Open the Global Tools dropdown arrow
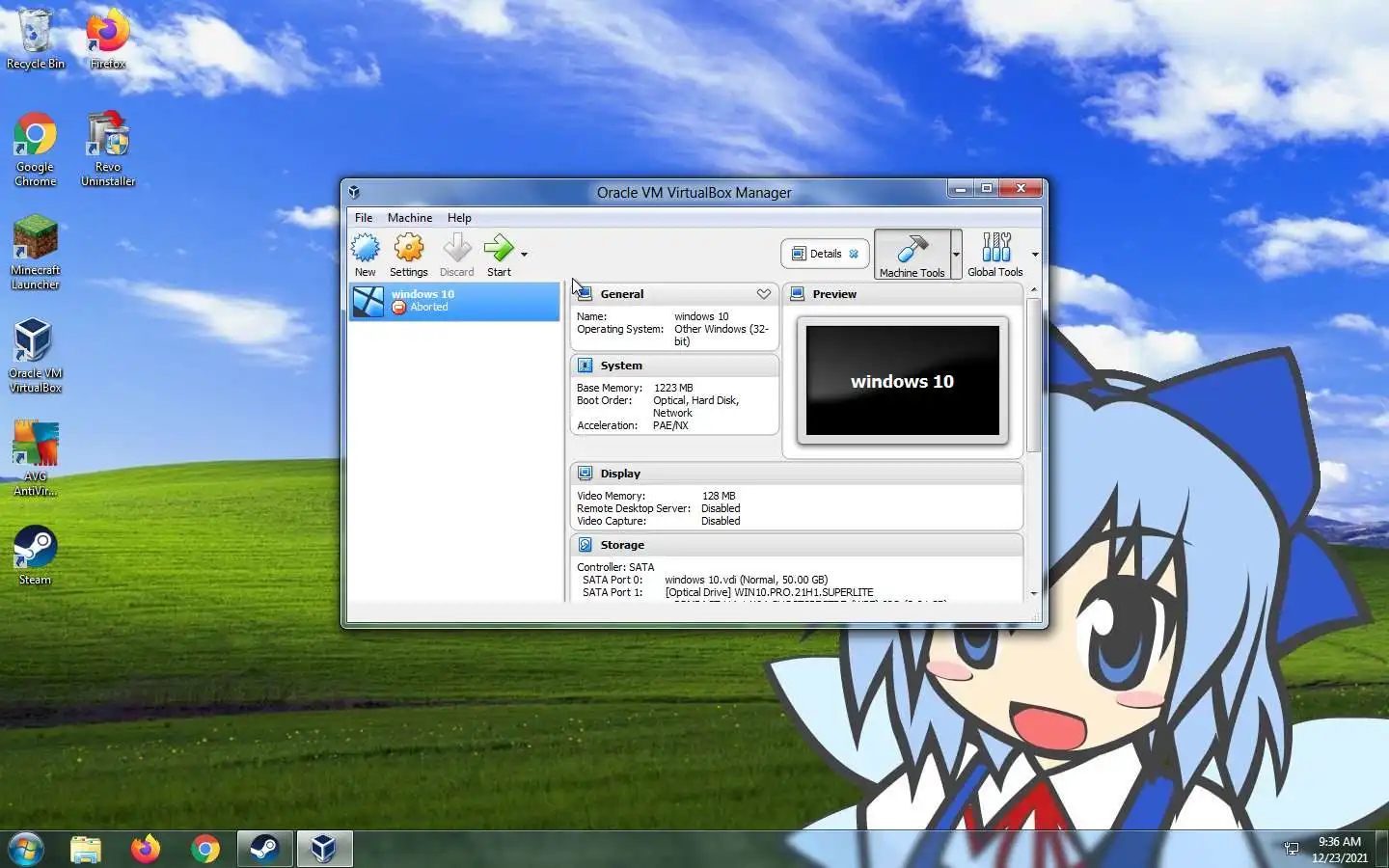Screen dimensions: 1389x868 point(1035,255)
